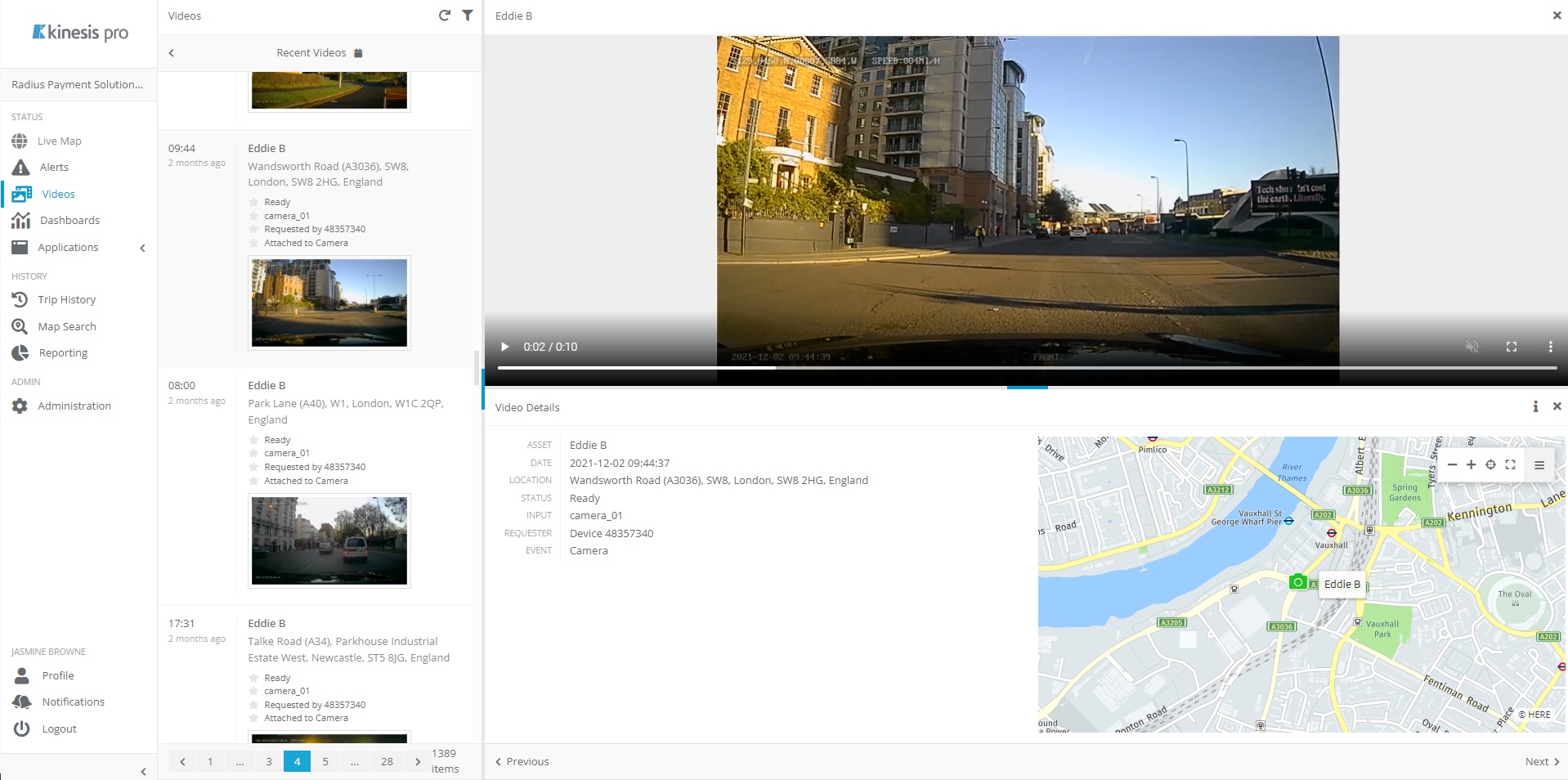The image size is (1568, 780).
Task: Select Wandsworth Road video address text
Action: pos(329,174)
